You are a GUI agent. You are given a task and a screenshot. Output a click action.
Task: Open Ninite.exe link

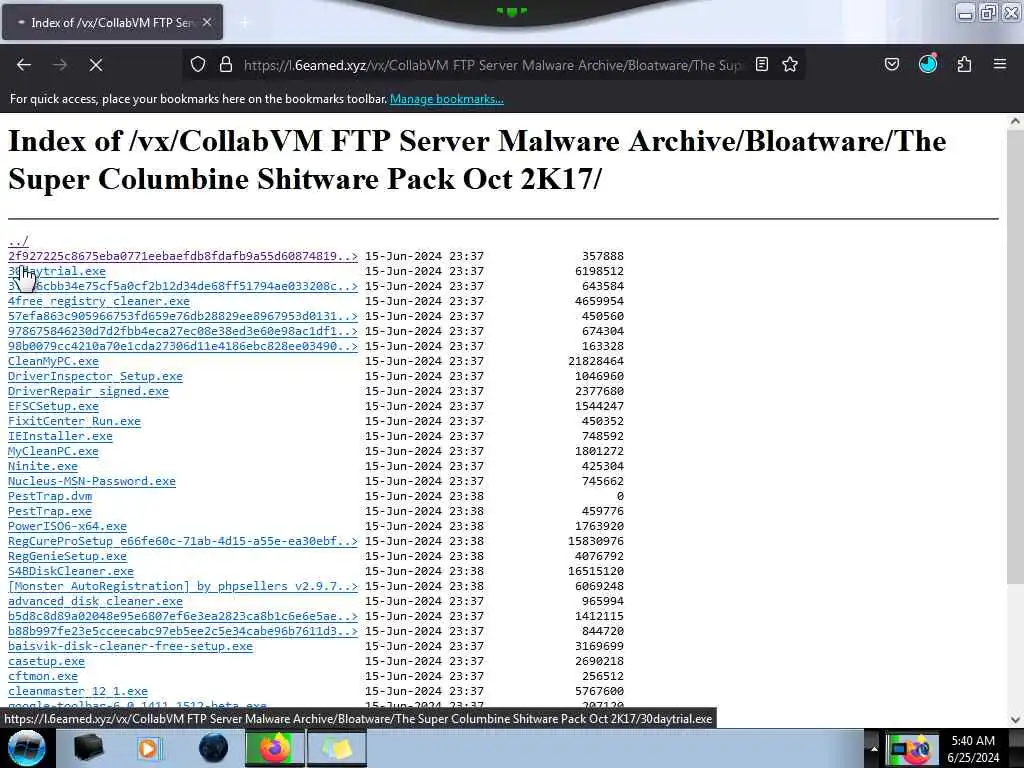point(43,466)
